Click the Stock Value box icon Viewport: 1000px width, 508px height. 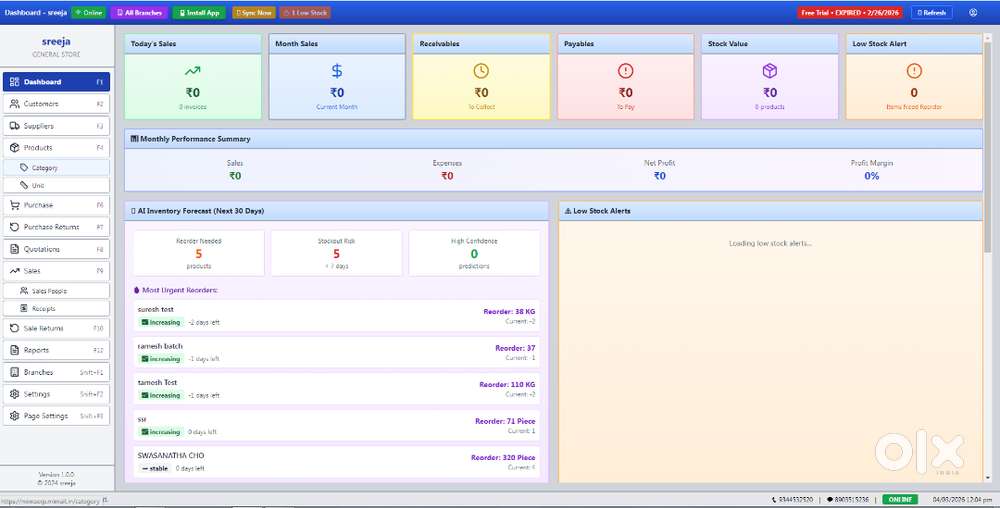(x=769, y=71)
